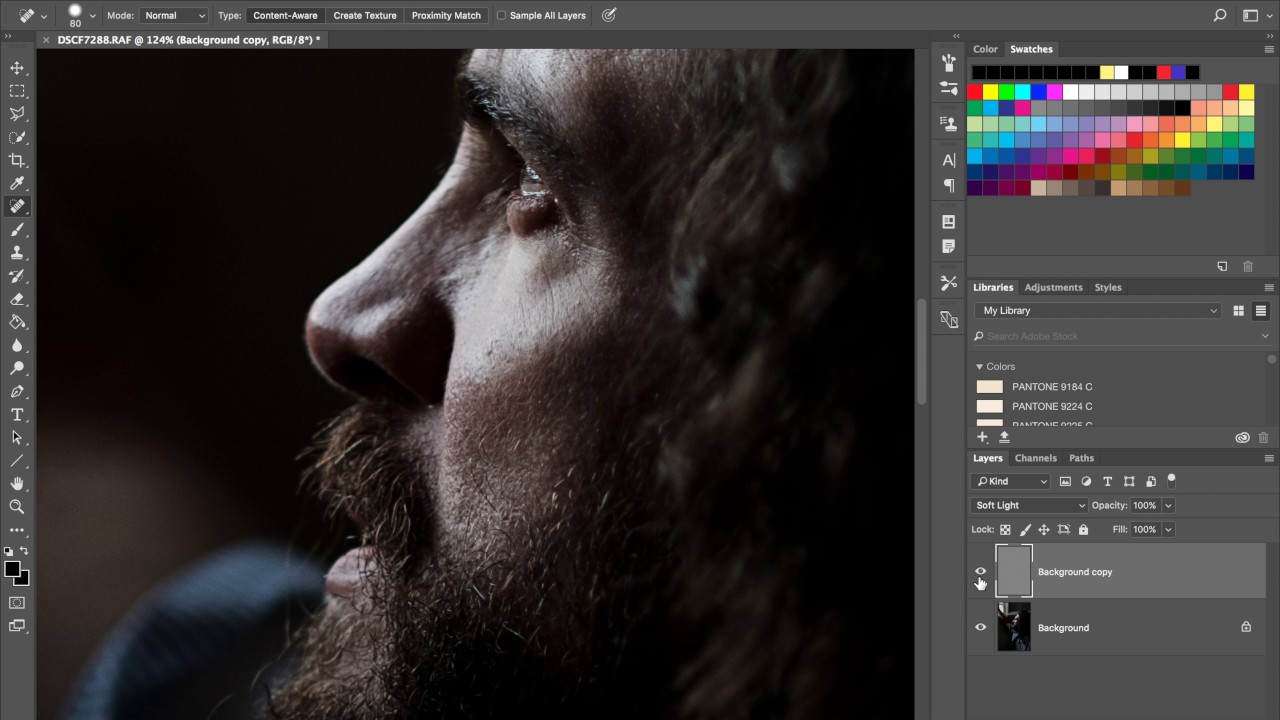Expand the My Library dropdown

(1098, 311)
